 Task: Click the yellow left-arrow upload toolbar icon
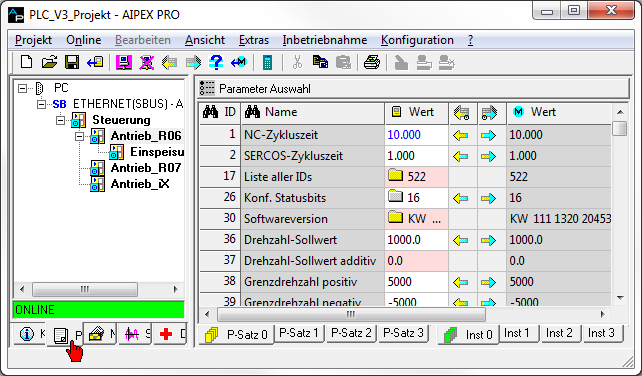coord(170,62)
